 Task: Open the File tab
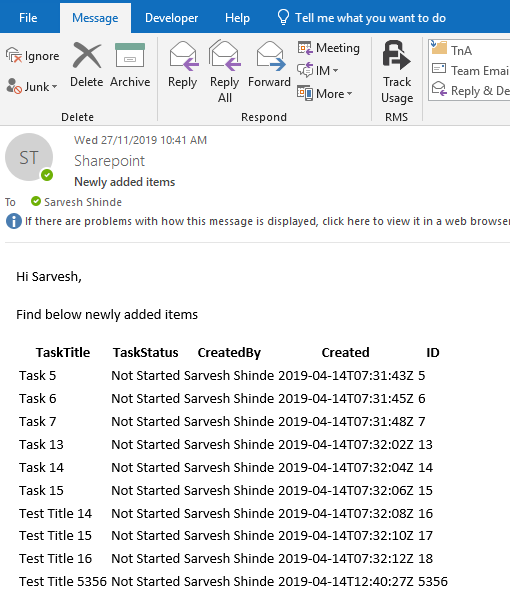click(28, 18)
